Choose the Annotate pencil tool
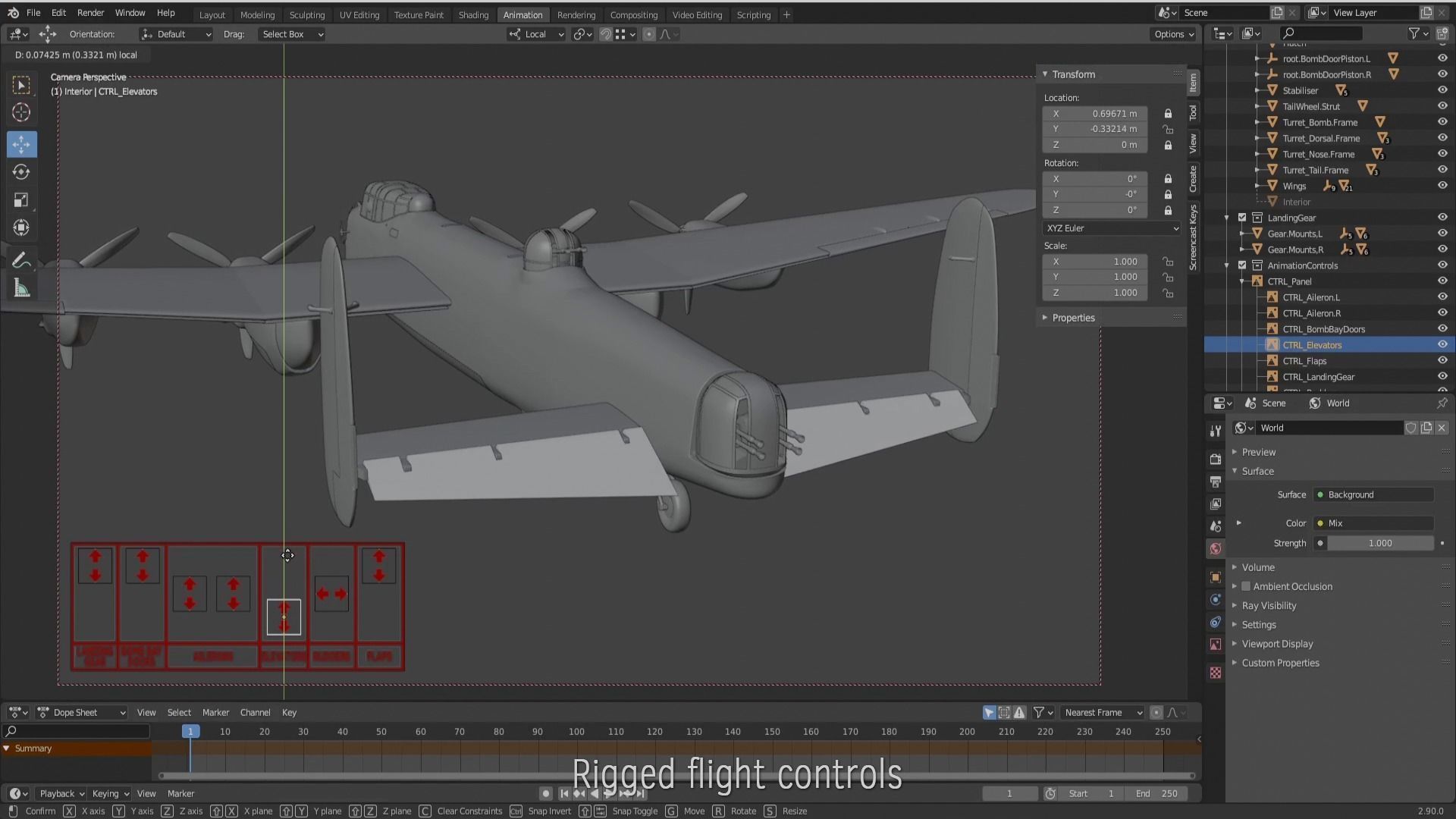 (x=21, y=260)
